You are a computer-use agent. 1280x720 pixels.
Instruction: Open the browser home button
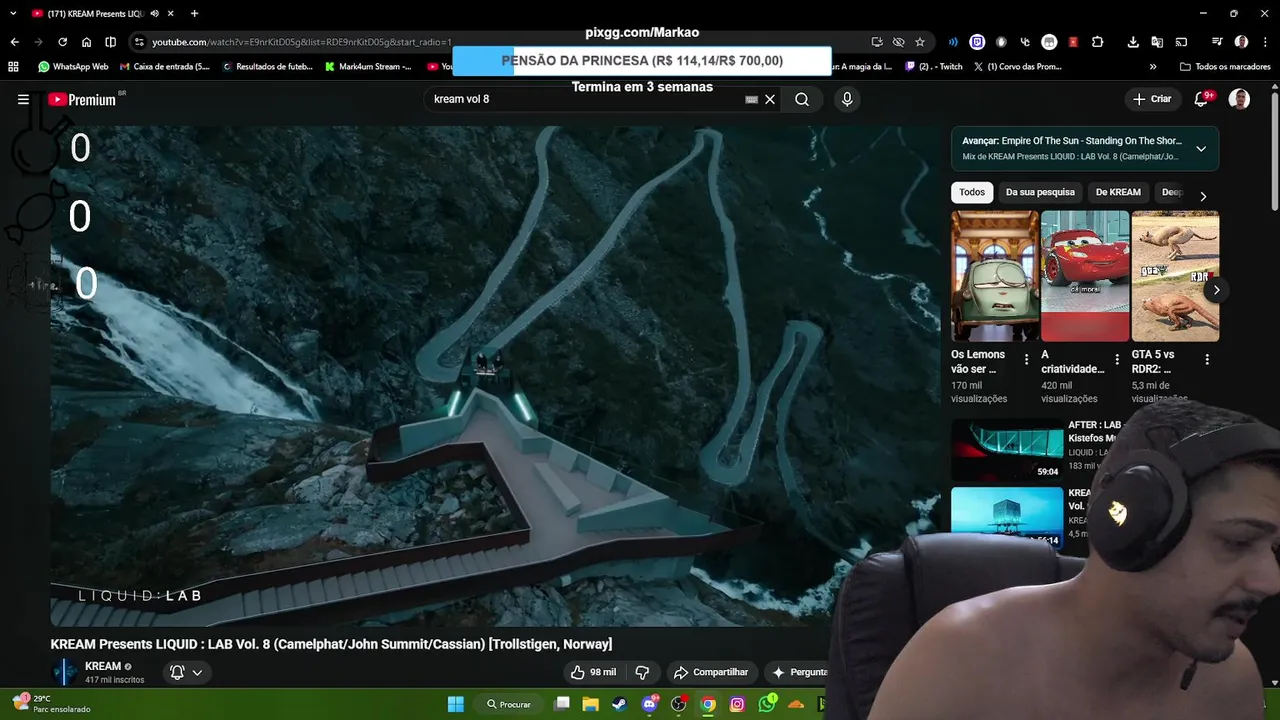[x=86, y=42]
